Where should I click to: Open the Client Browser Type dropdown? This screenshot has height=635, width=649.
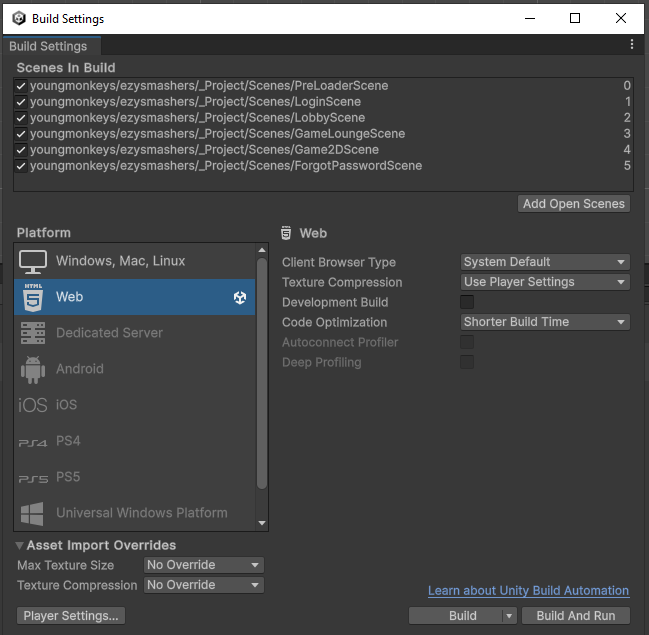pyautogui.click(x=545, y=262)
